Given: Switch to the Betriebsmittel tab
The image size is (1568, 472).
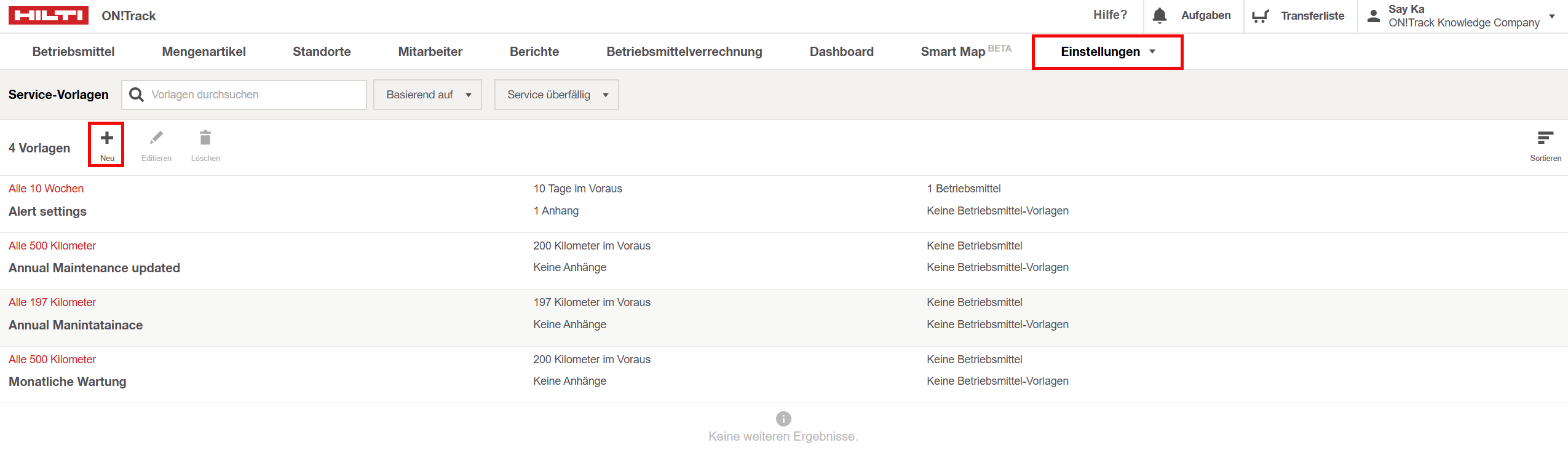Looking at the screenshot, I should click(x=73, y=52).
